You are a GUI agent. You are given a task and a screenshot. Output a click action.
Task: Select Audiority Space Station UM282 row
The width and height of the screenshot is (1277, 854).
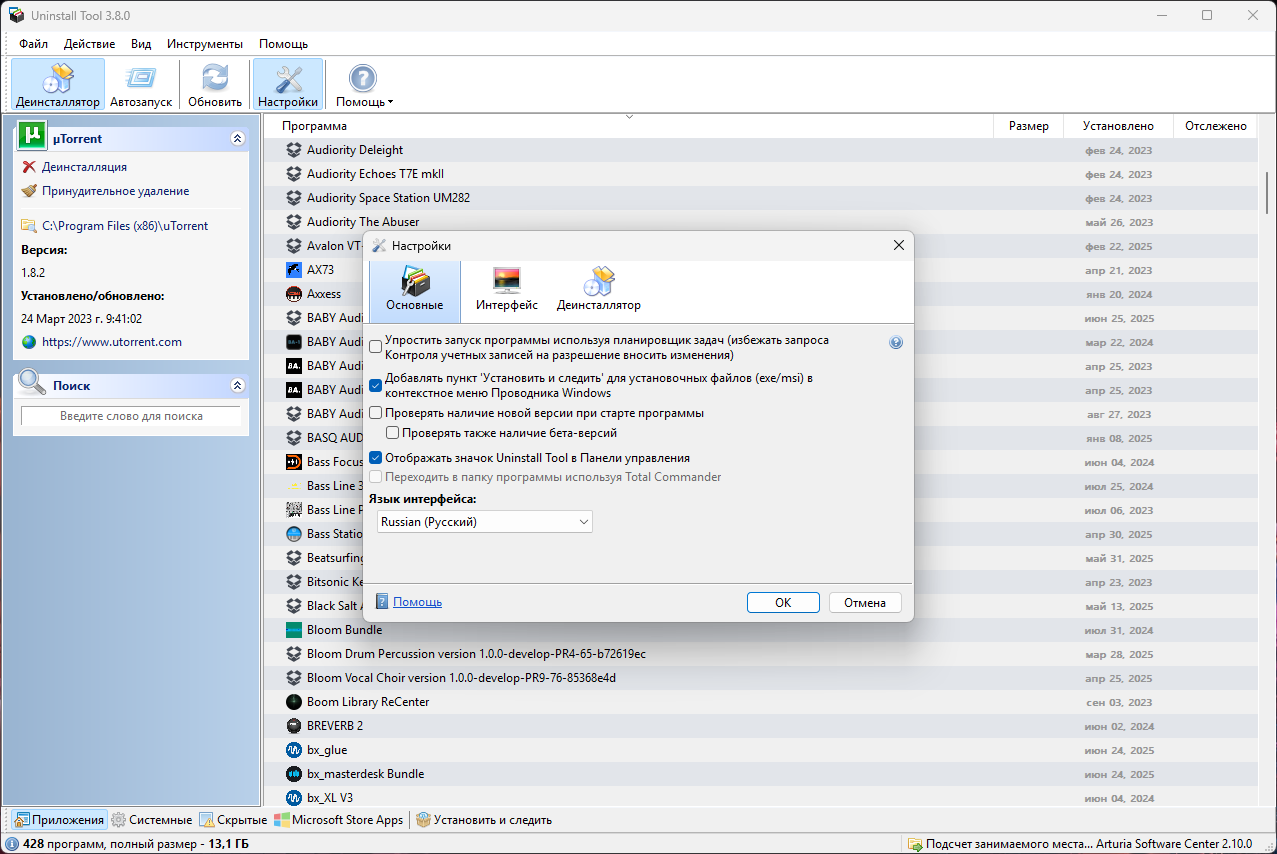click(x=760, y=198)
